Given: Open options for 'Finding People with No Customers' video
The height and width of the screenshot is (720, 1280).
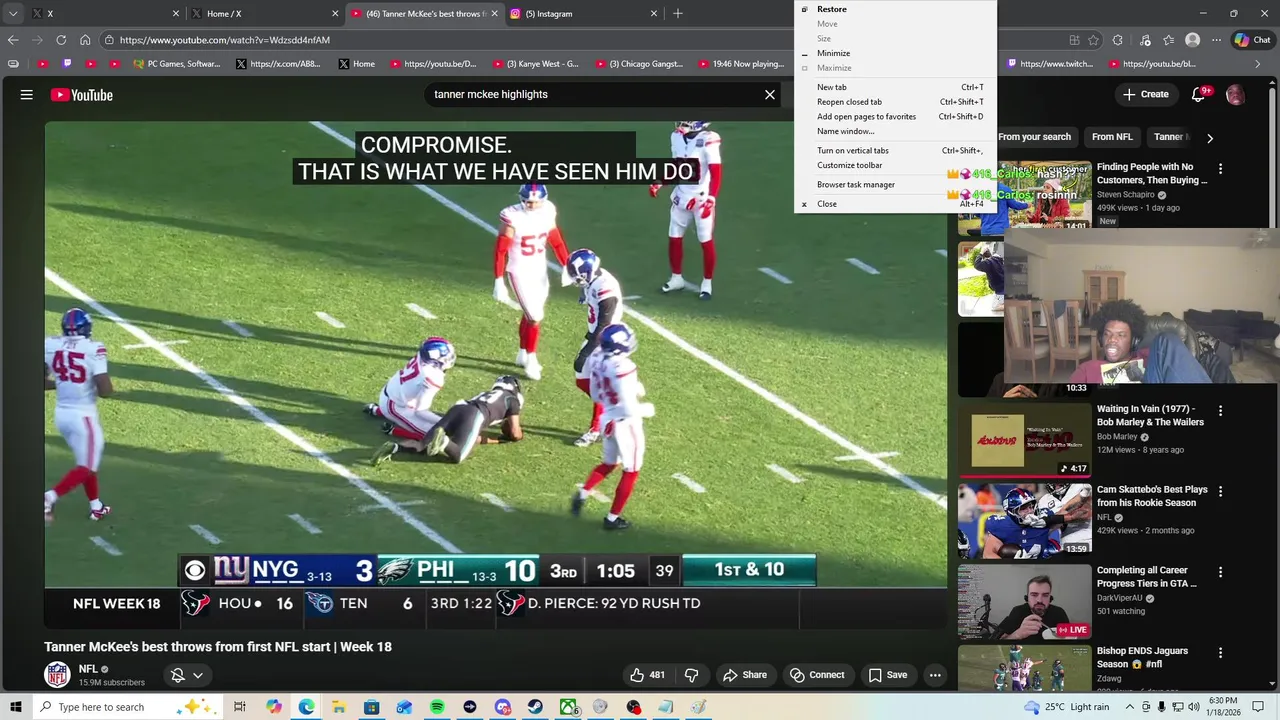Looking at the screenshot, I should tap(1220, 168).
